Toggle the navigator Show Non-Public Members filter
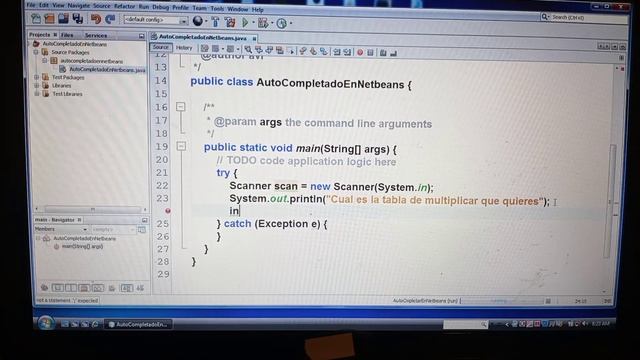Image resolution: width=640 pixels, height=360 pixels. [84, 288]
